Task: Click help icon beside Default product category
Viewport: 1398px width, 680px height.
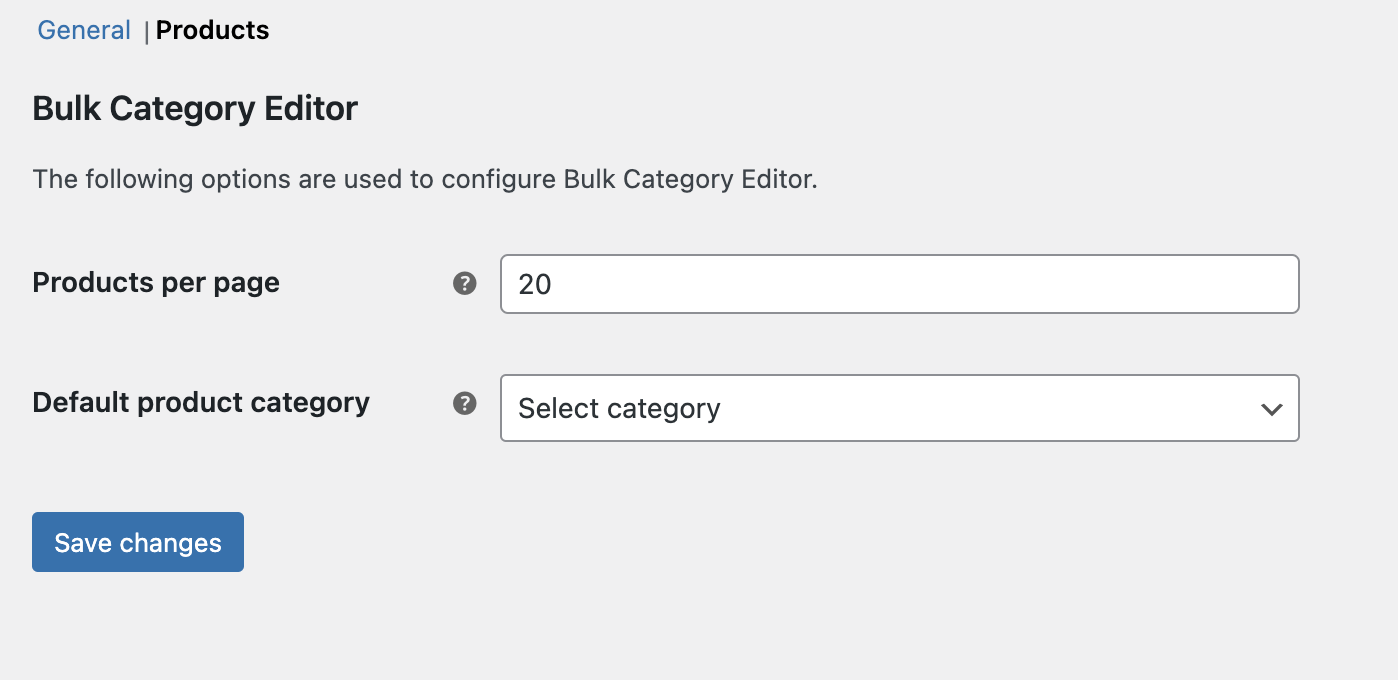Action: click(x=464, y=404)
